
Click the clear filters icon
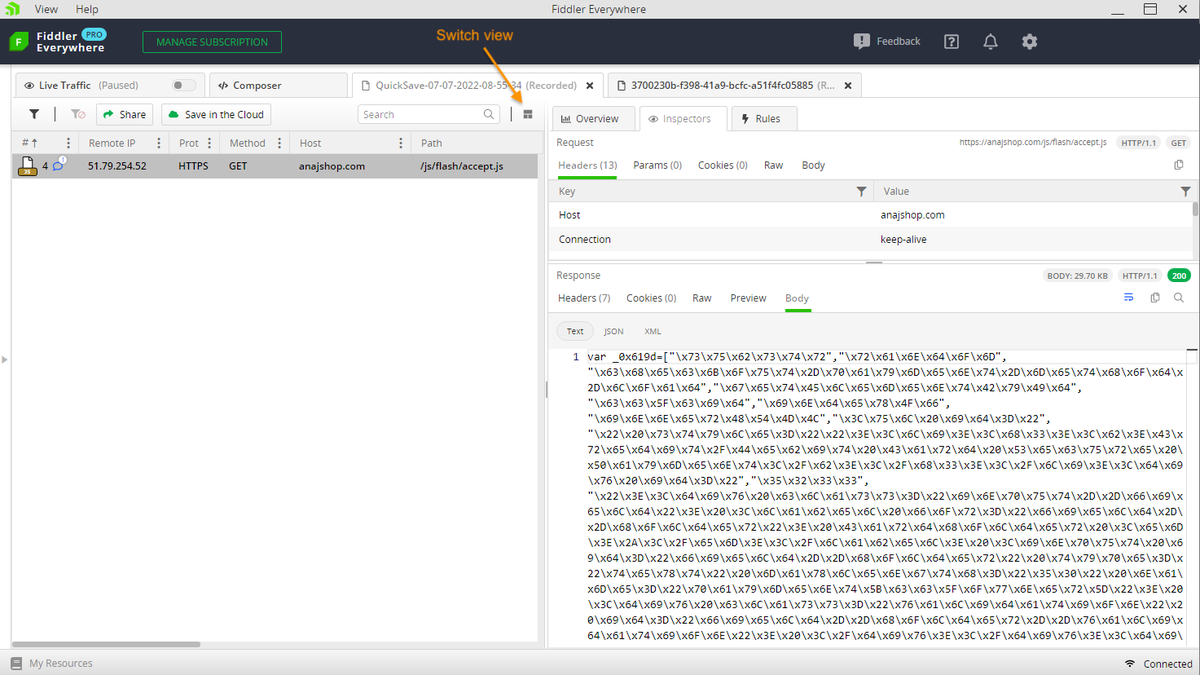78,114
